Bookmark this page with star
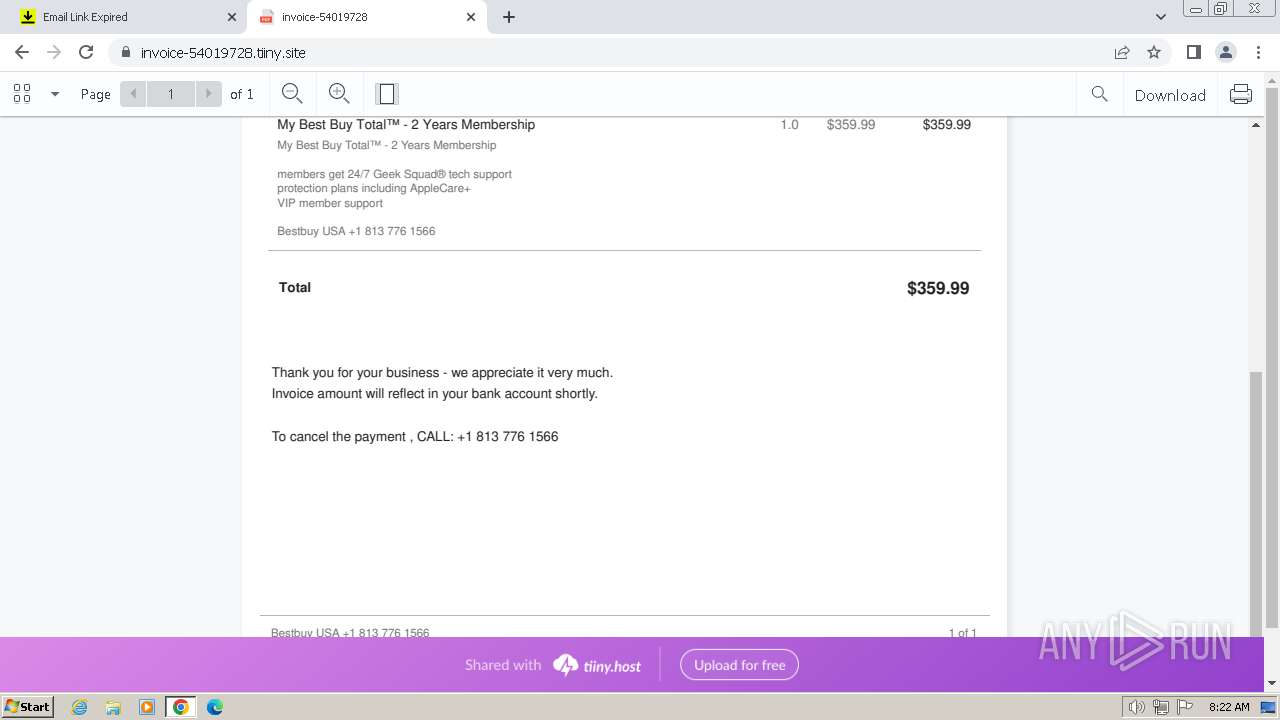 click(x=1154, y=52)
